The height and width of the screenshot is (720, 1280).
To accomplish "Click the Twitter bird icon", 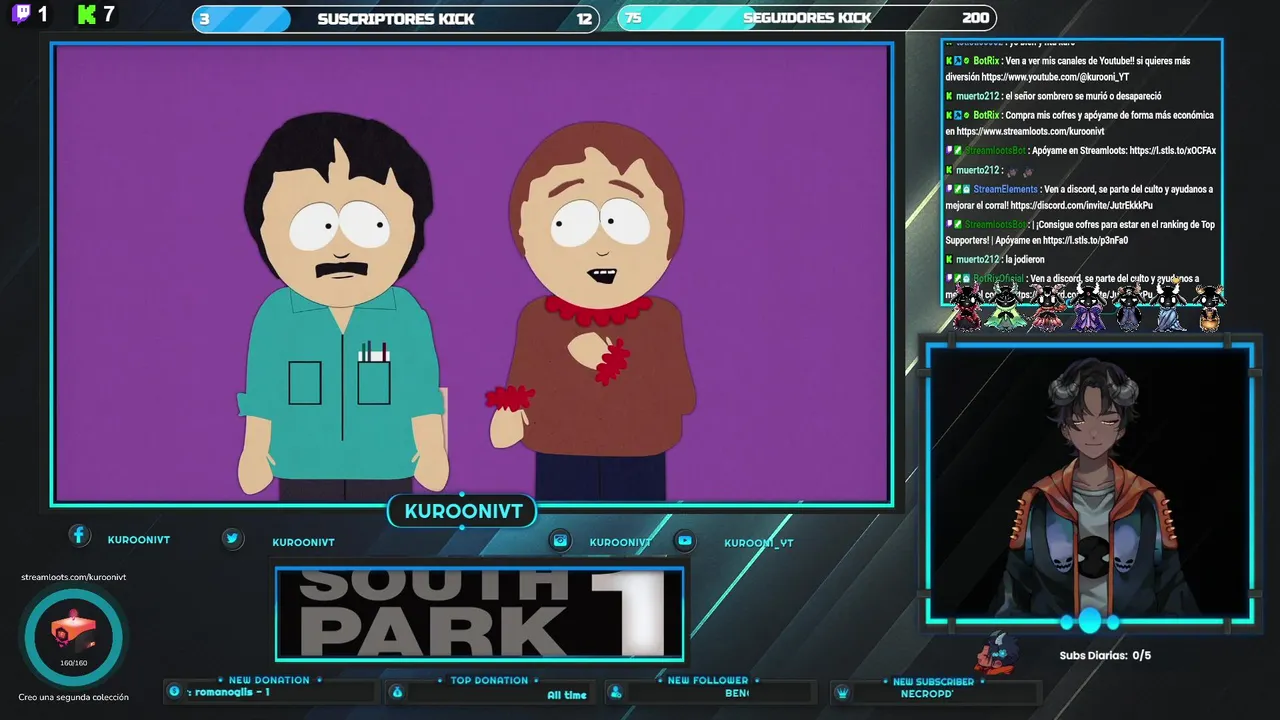I will [x=232, y=538].
